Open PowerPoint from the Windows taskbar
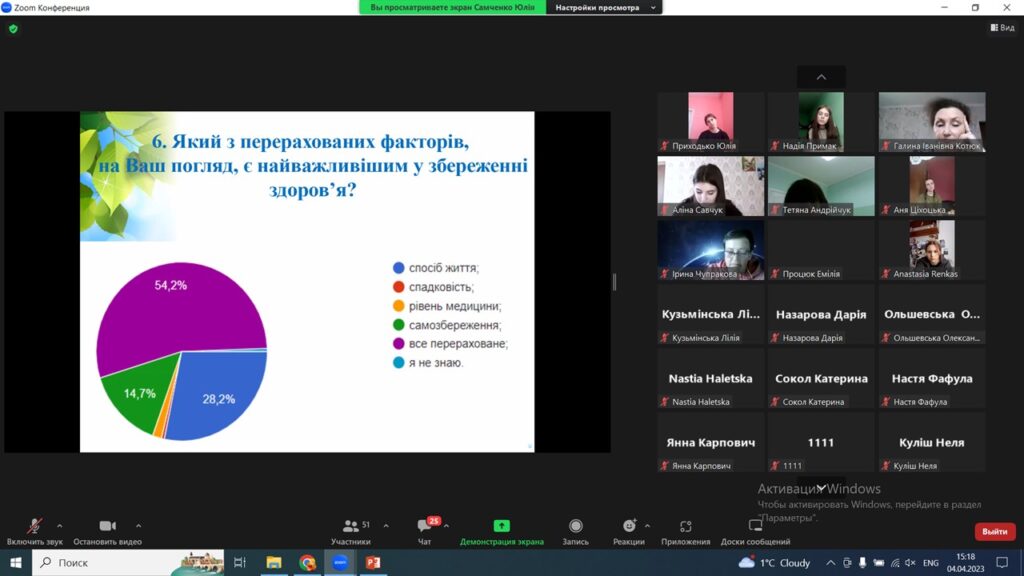The height and width of the screenshot is (576, 1024). 373,563
